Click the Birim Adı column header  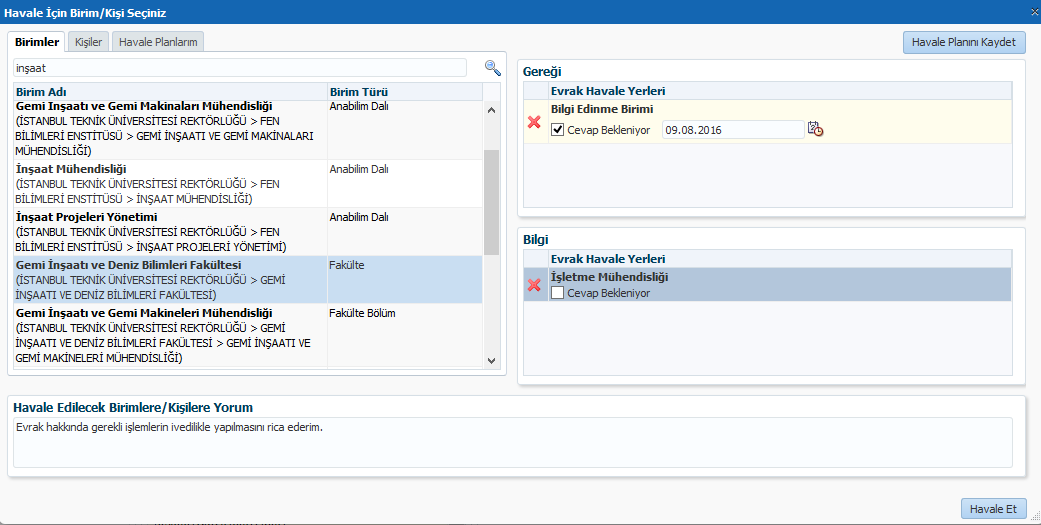coord(171,92)
